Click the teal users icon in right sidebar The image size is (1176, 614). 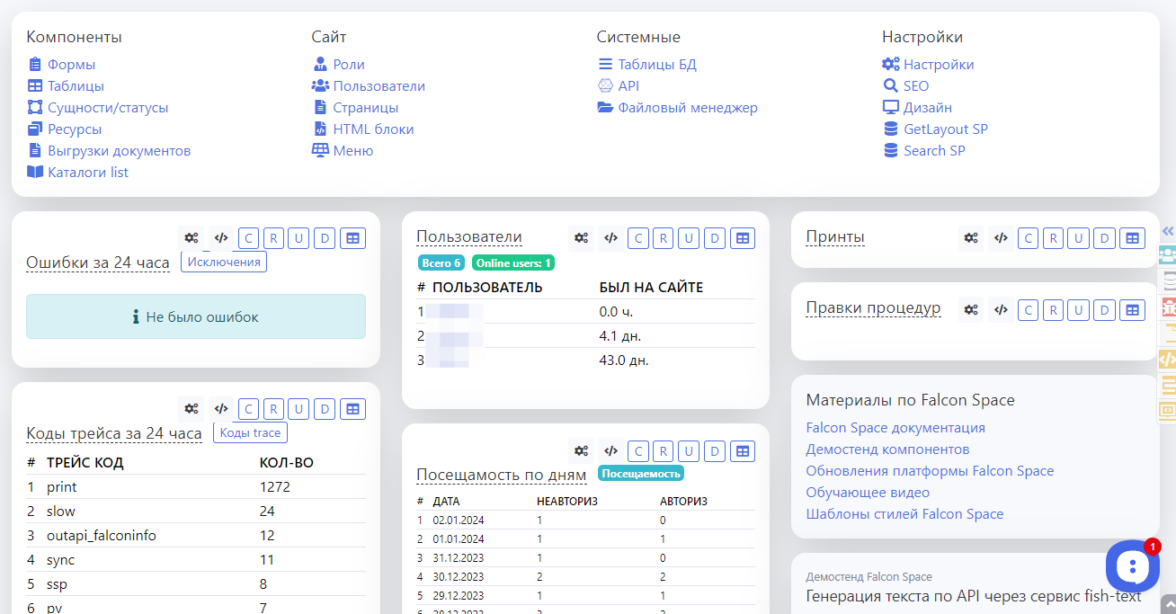[x=1166, y=256]
